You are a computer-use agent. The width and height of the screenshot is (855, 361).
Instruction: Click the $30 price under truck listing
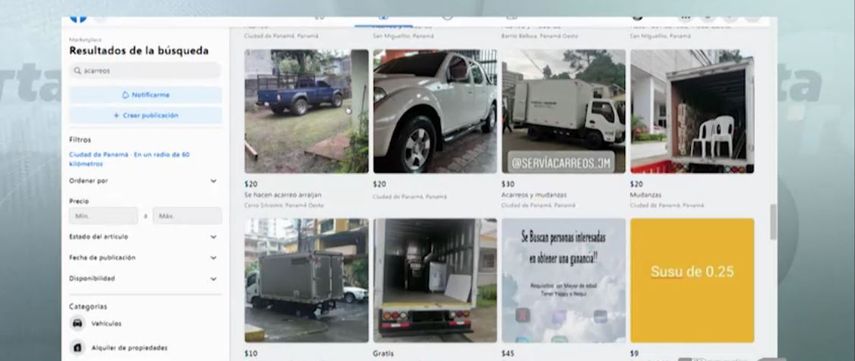(x=508, y=184)
